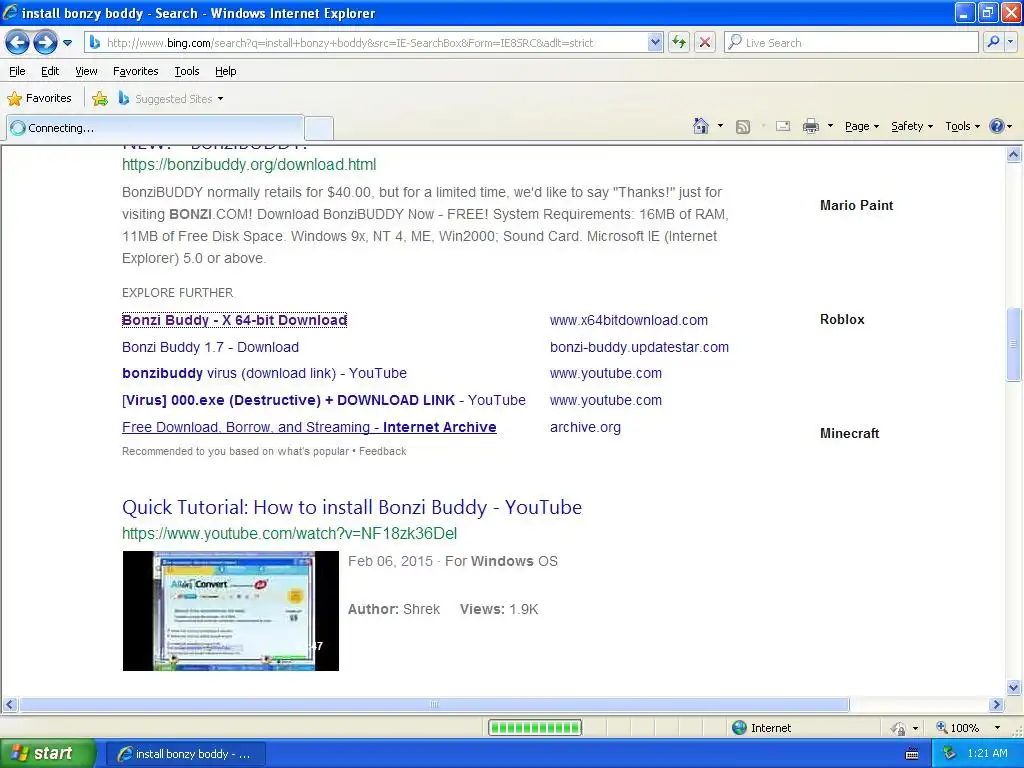Click vertical scrollbar up arrow

click(1014, 155)
